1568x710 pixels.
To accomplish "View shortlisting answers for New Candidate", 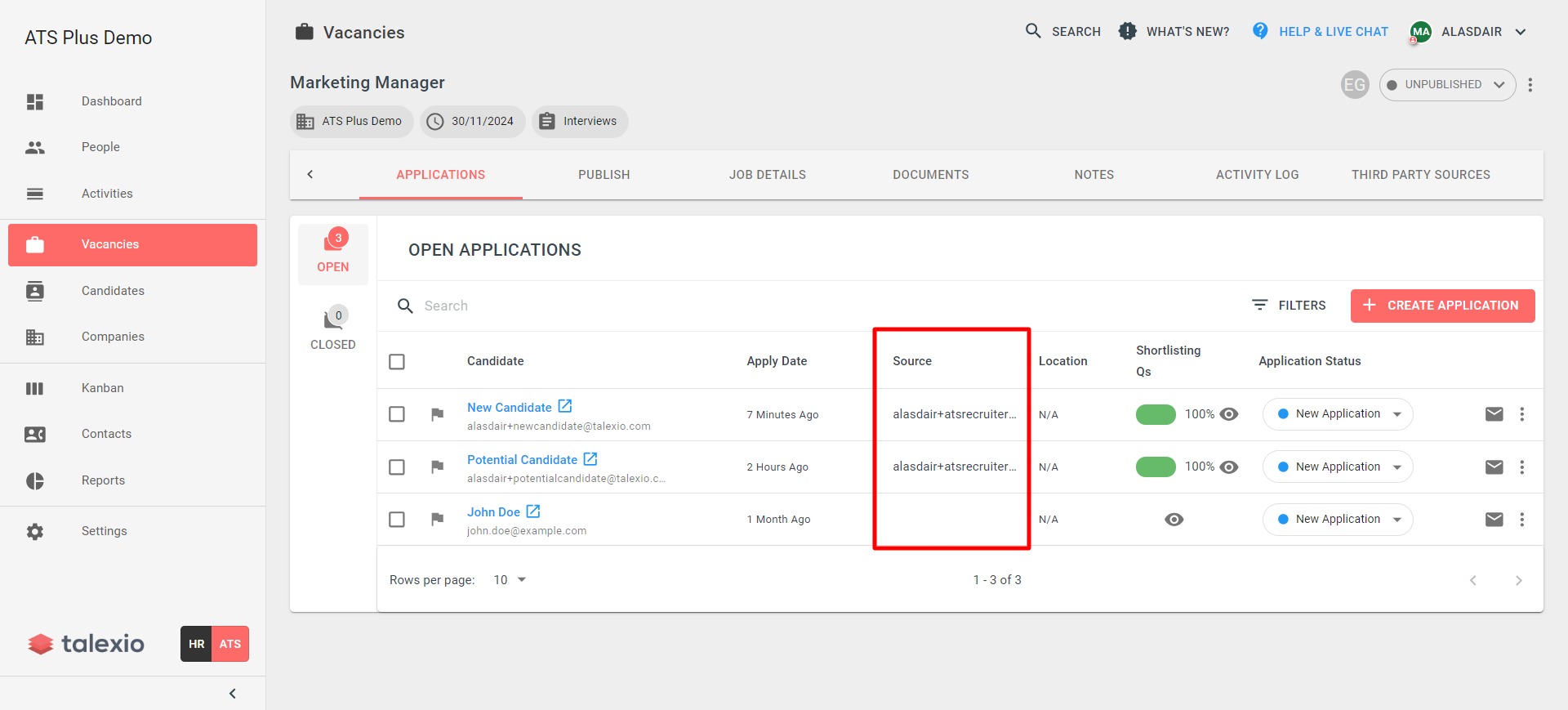I will (1229, 414).
